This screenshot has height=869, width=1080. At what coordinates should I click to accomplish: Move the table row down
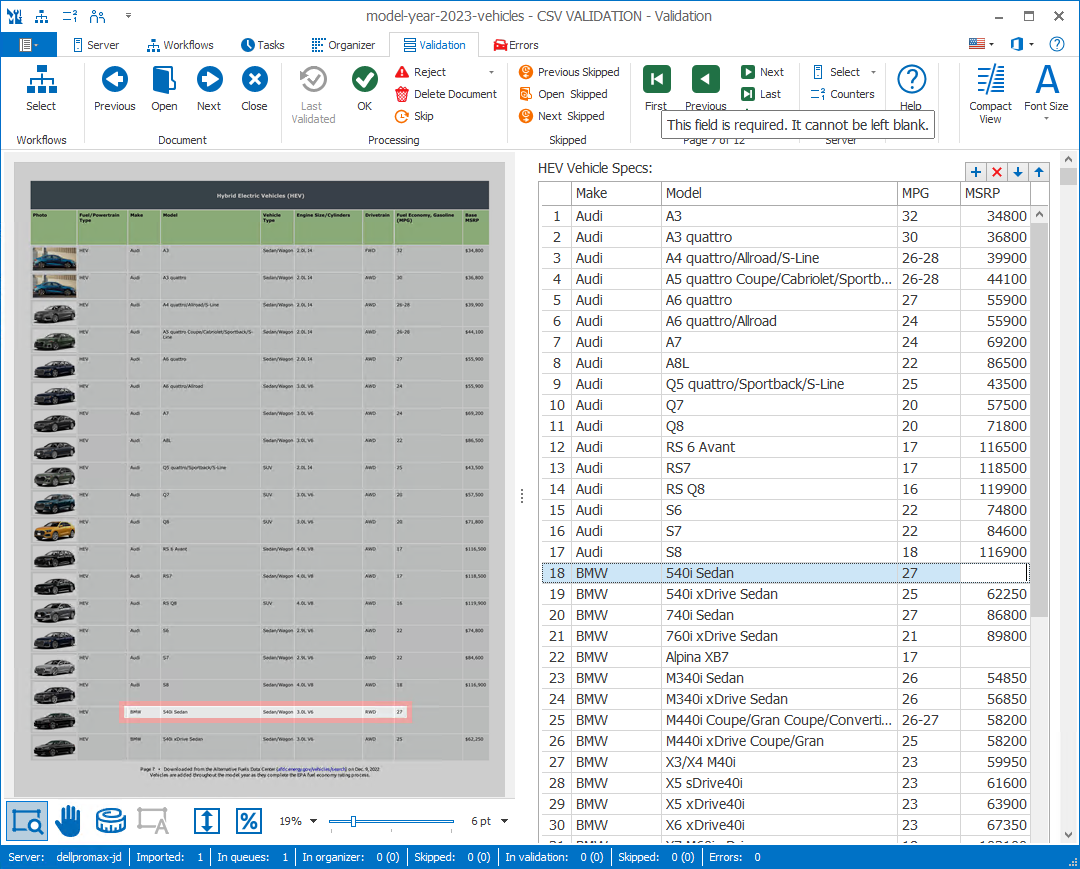click(1017, 172)
